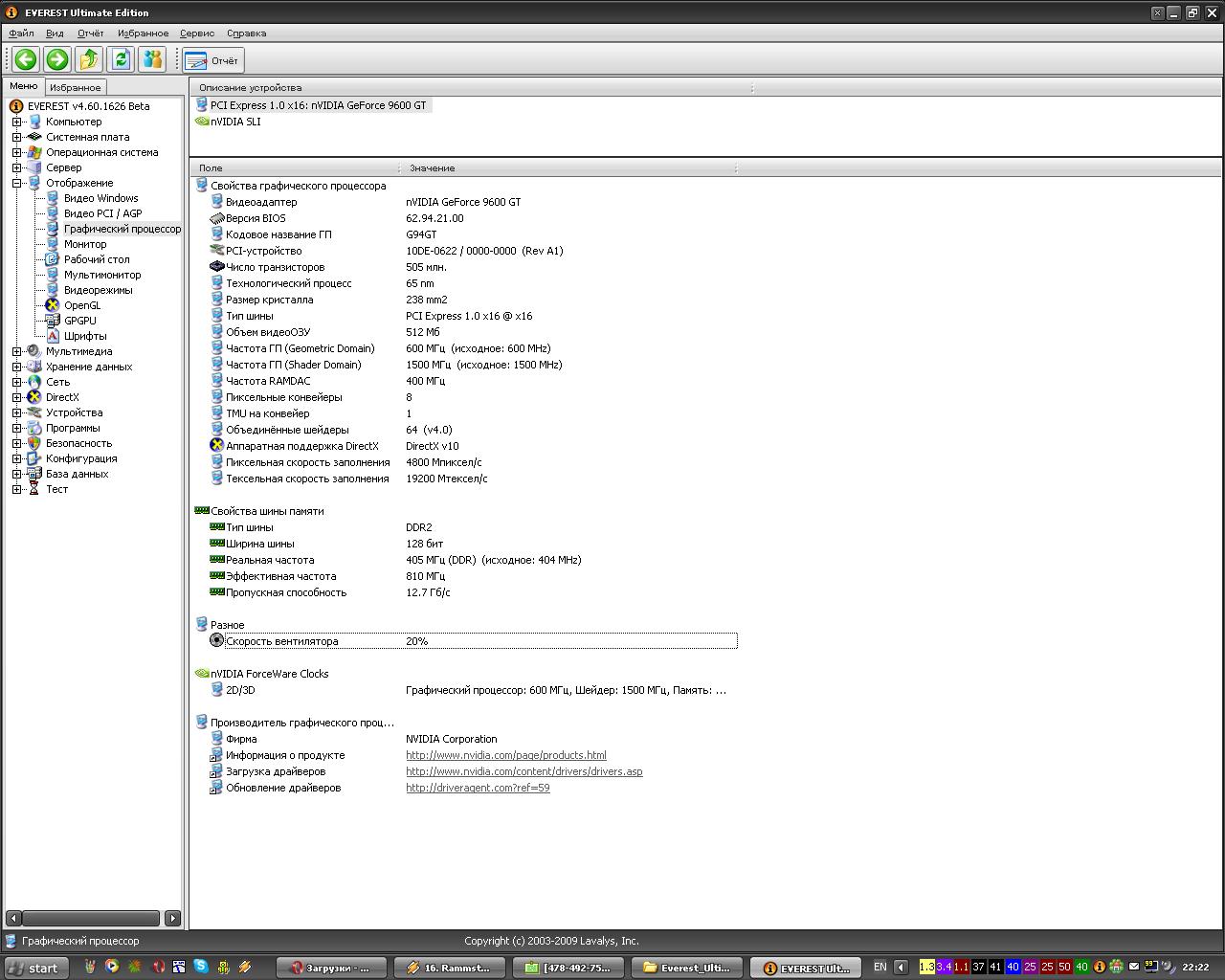Select the PCI Express nVIDIA GeForce 9600 GT device
The width and height of the screenshot is (1225, 980).
[x=318, y=105]
